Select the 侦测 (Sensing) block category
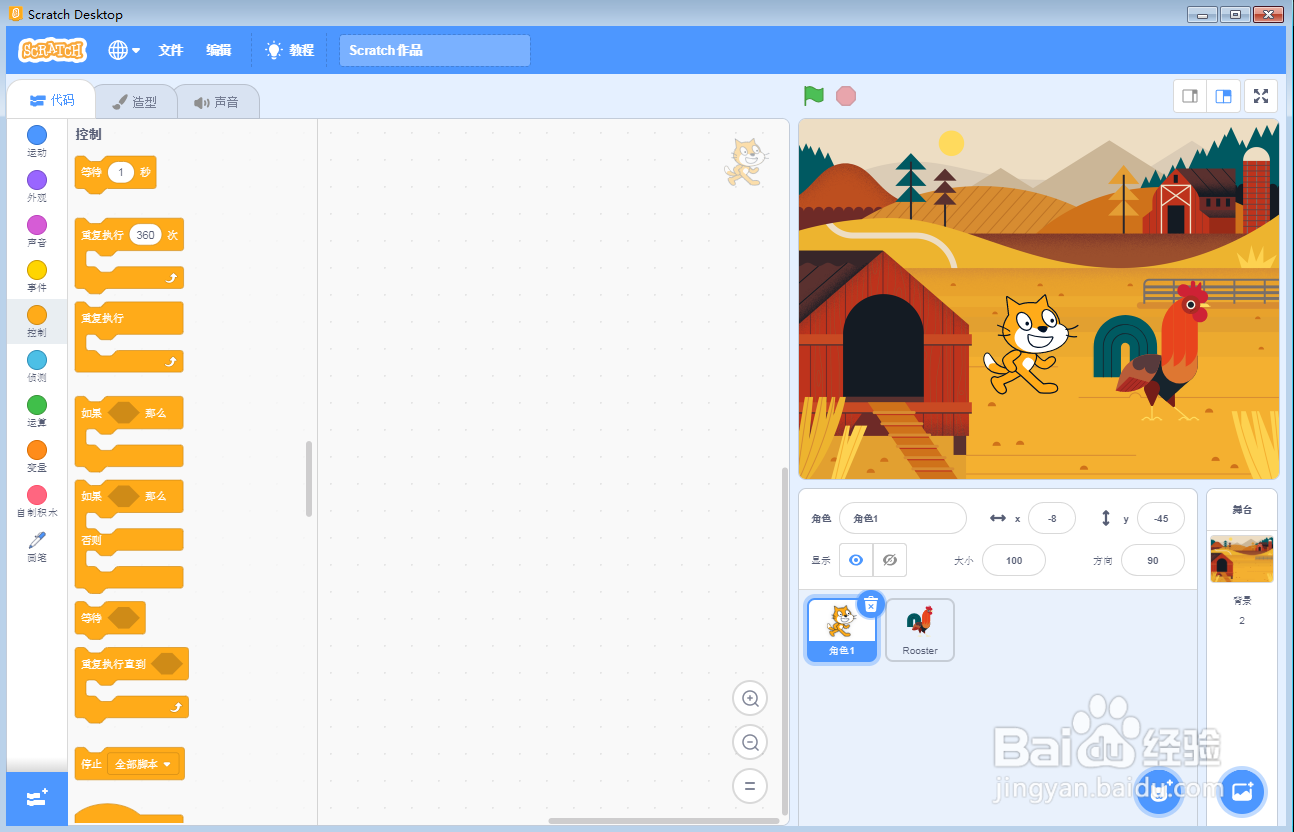Image resolution: width=1294 pixels, height=832 pixels. [37, 366]
